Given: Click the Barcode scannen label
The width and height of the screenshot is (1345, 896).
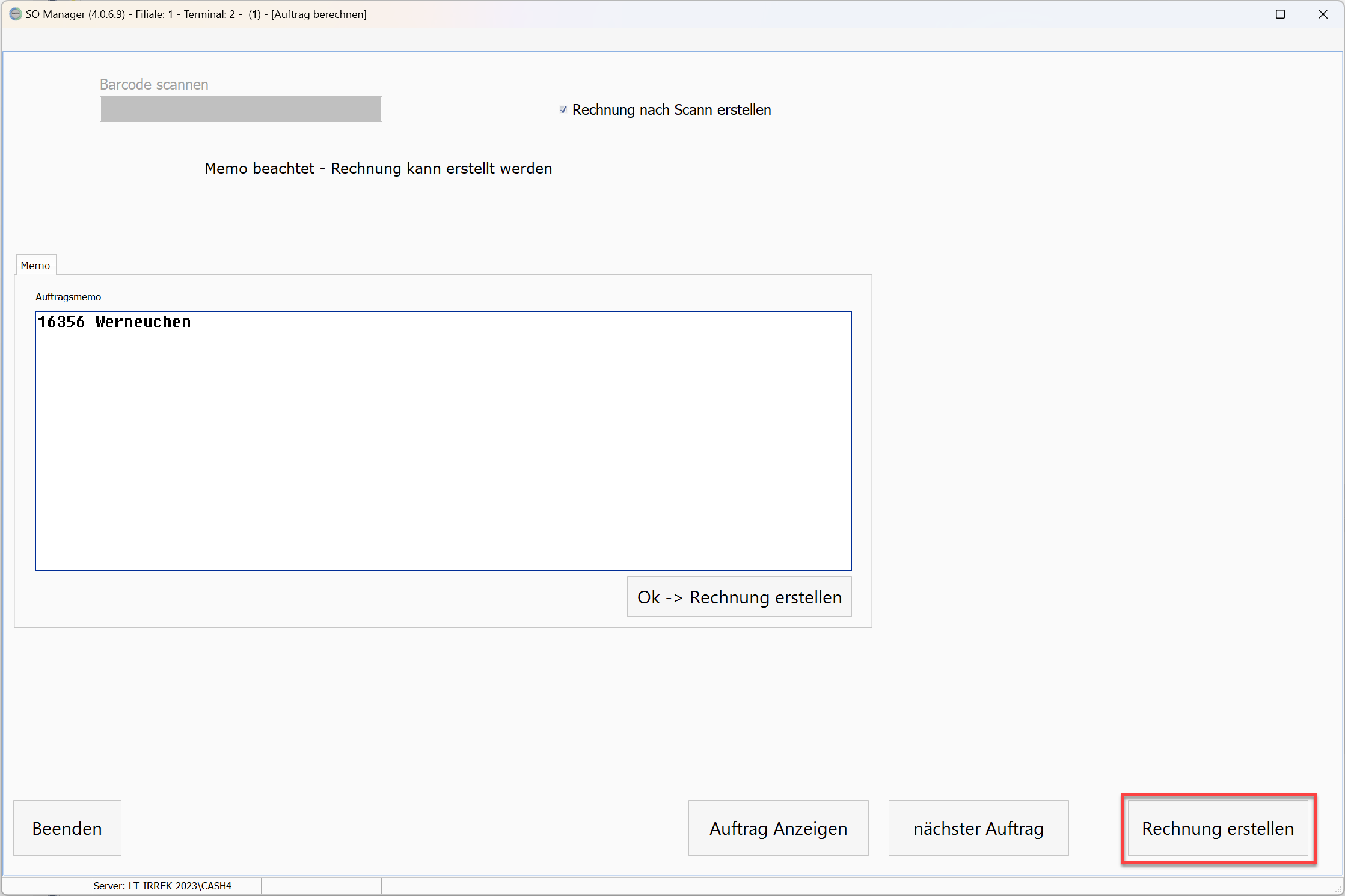Looking at the screenshot, I should tap(154, 84).
